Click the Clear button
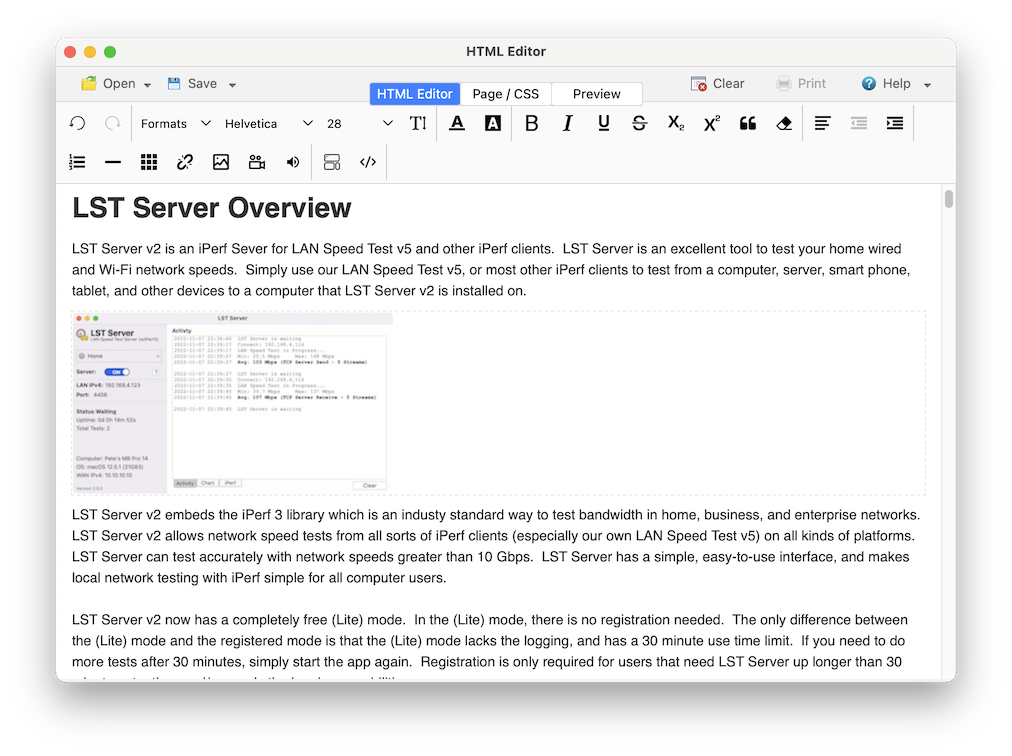Screen dimensions: 1012x756 click(717, 83)
